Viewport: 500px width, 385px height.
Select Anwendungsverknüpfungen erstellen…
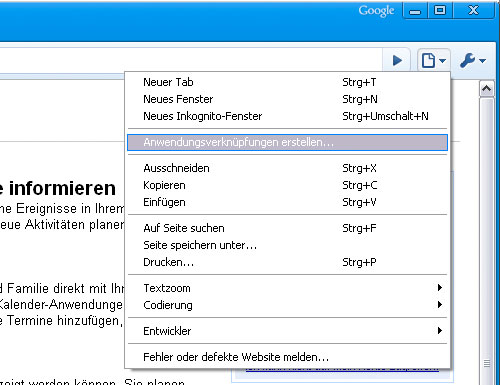click(x=287, y=142)
